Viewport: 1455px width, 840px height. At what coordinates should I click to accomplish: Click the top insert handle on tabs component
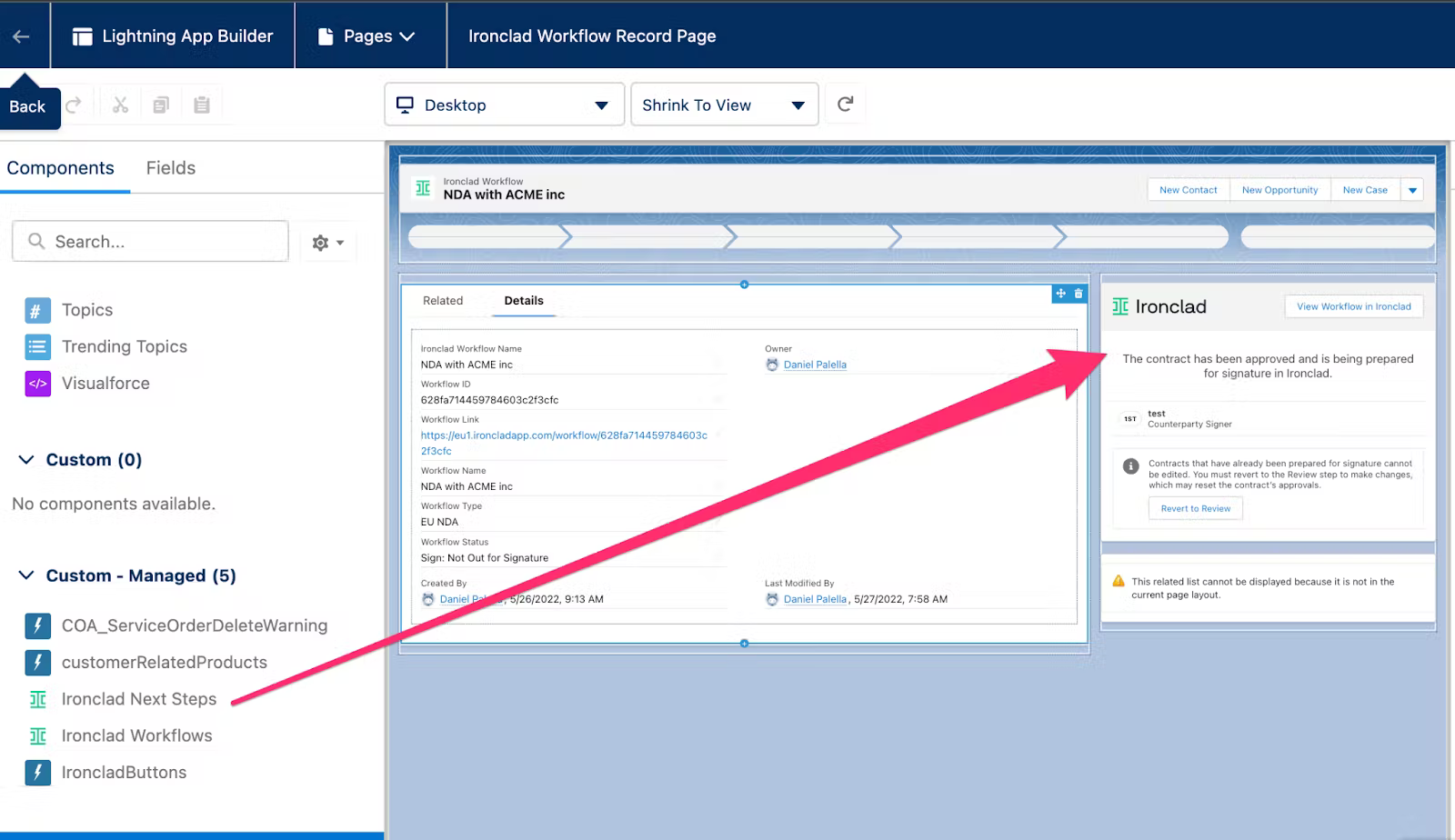click(744, 285)
